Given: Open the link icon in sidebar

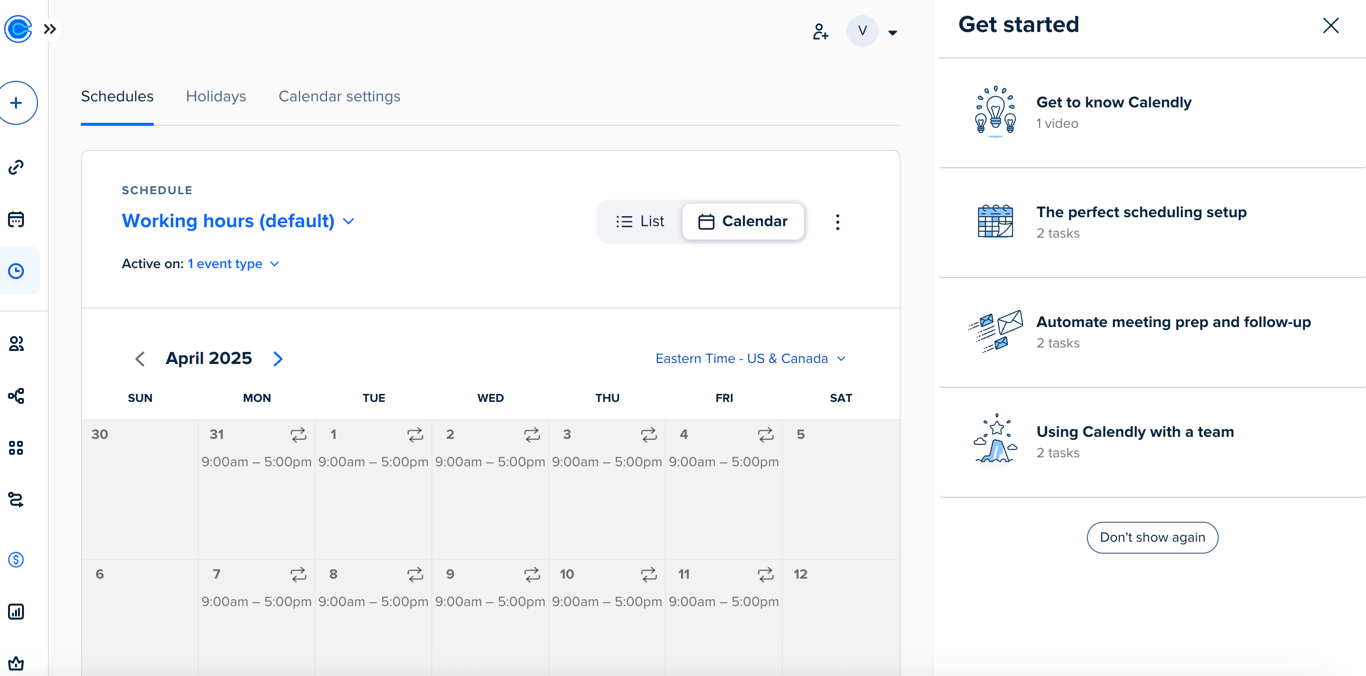Looking at the screenshot, I should (x=17, y=168).
